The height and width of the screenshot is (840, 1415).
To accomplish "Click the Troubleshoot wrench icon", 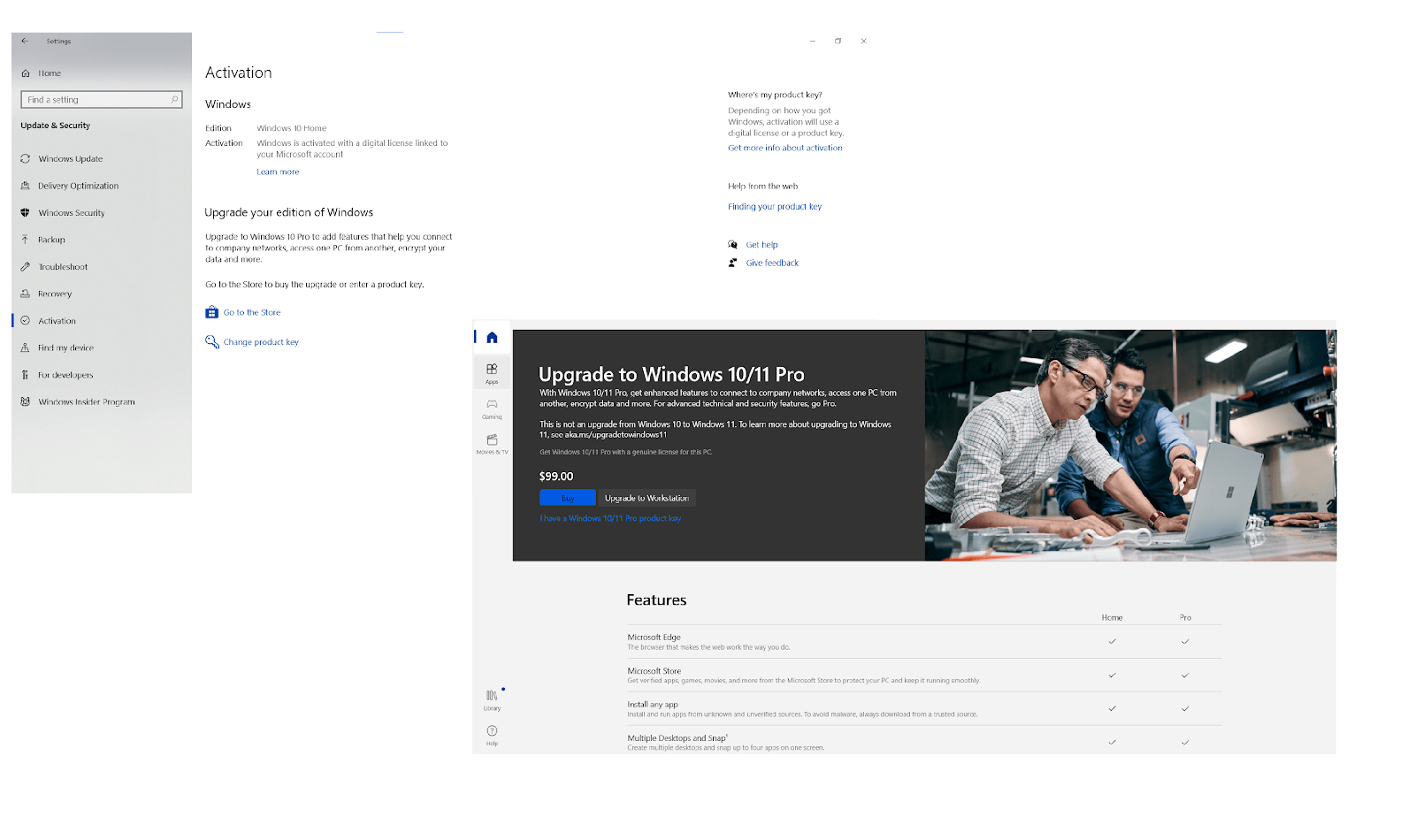I will click(25, 267).
